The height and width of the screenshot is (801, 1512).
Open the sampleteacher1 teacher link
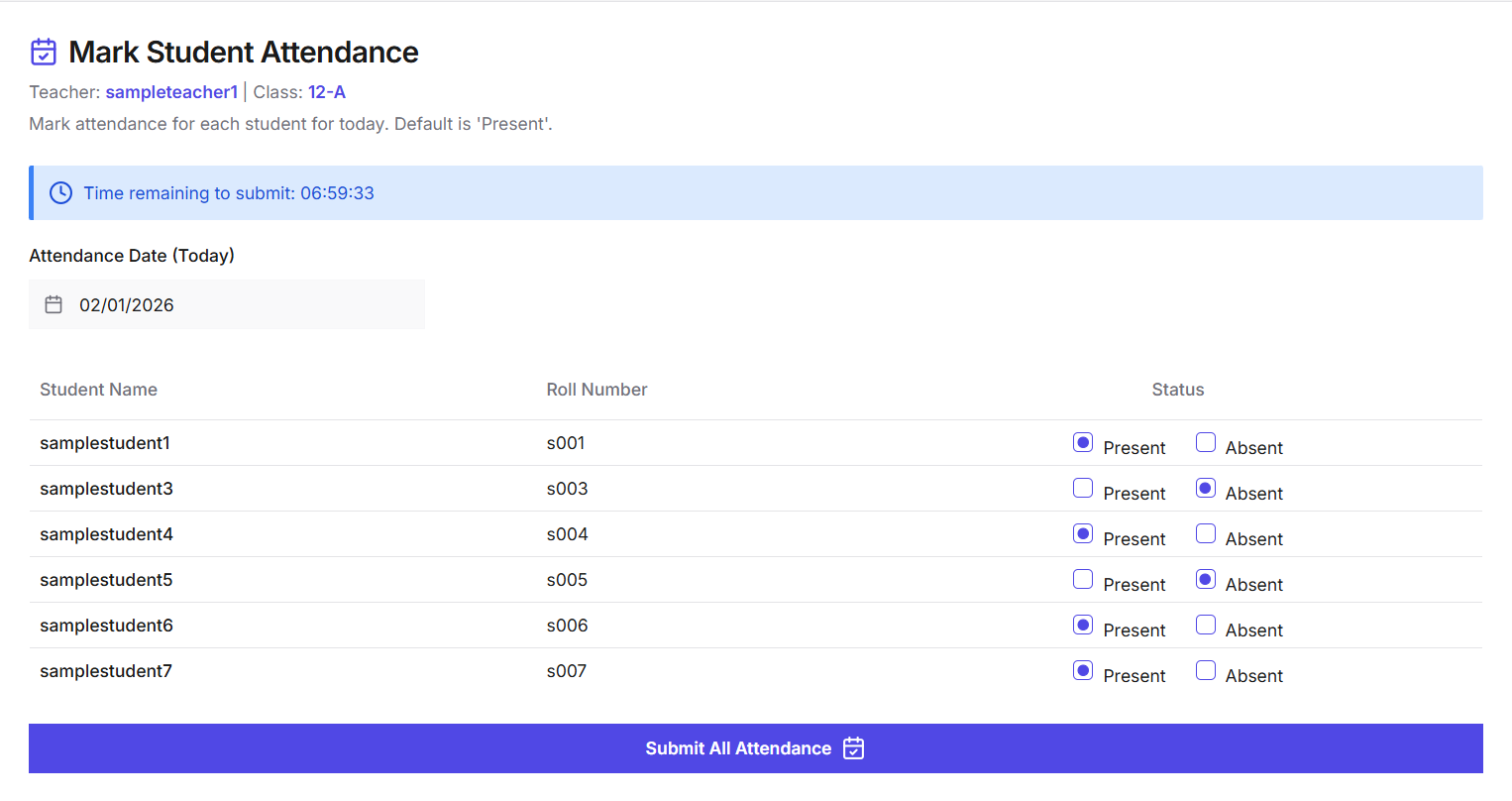pos(171,91)
